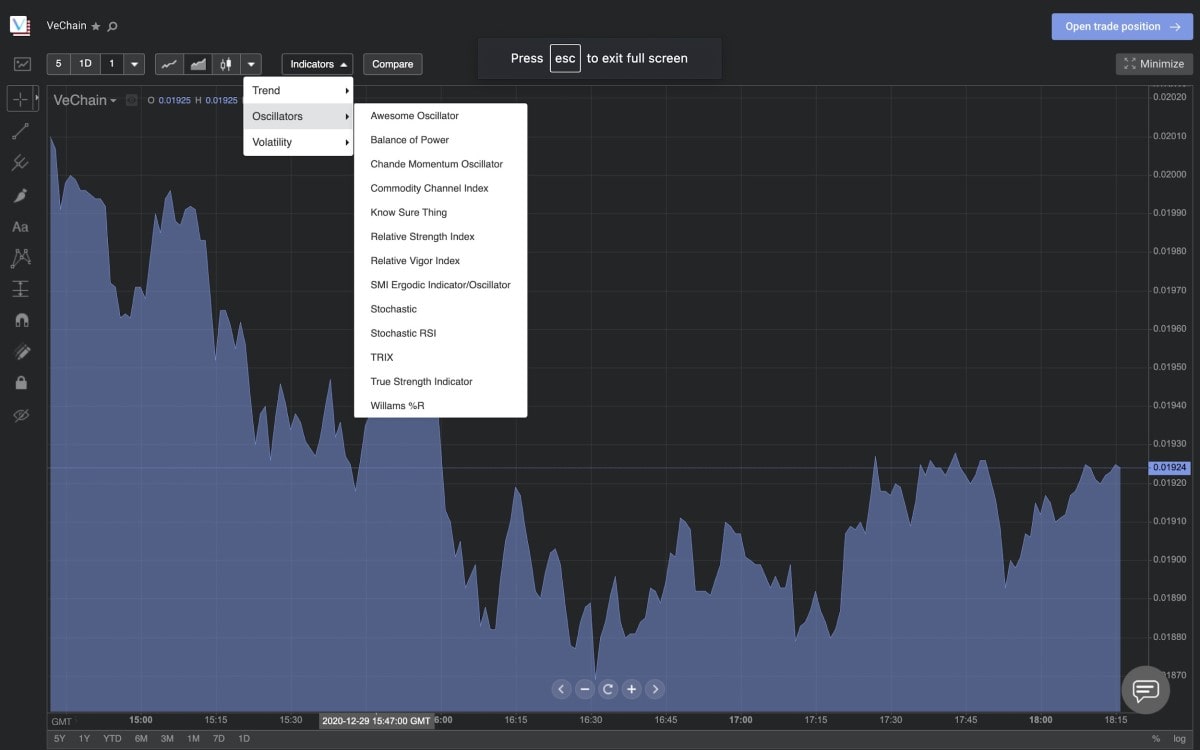
Task: Add the Relative Strength Index indicator
Action: tap(440, 236)
